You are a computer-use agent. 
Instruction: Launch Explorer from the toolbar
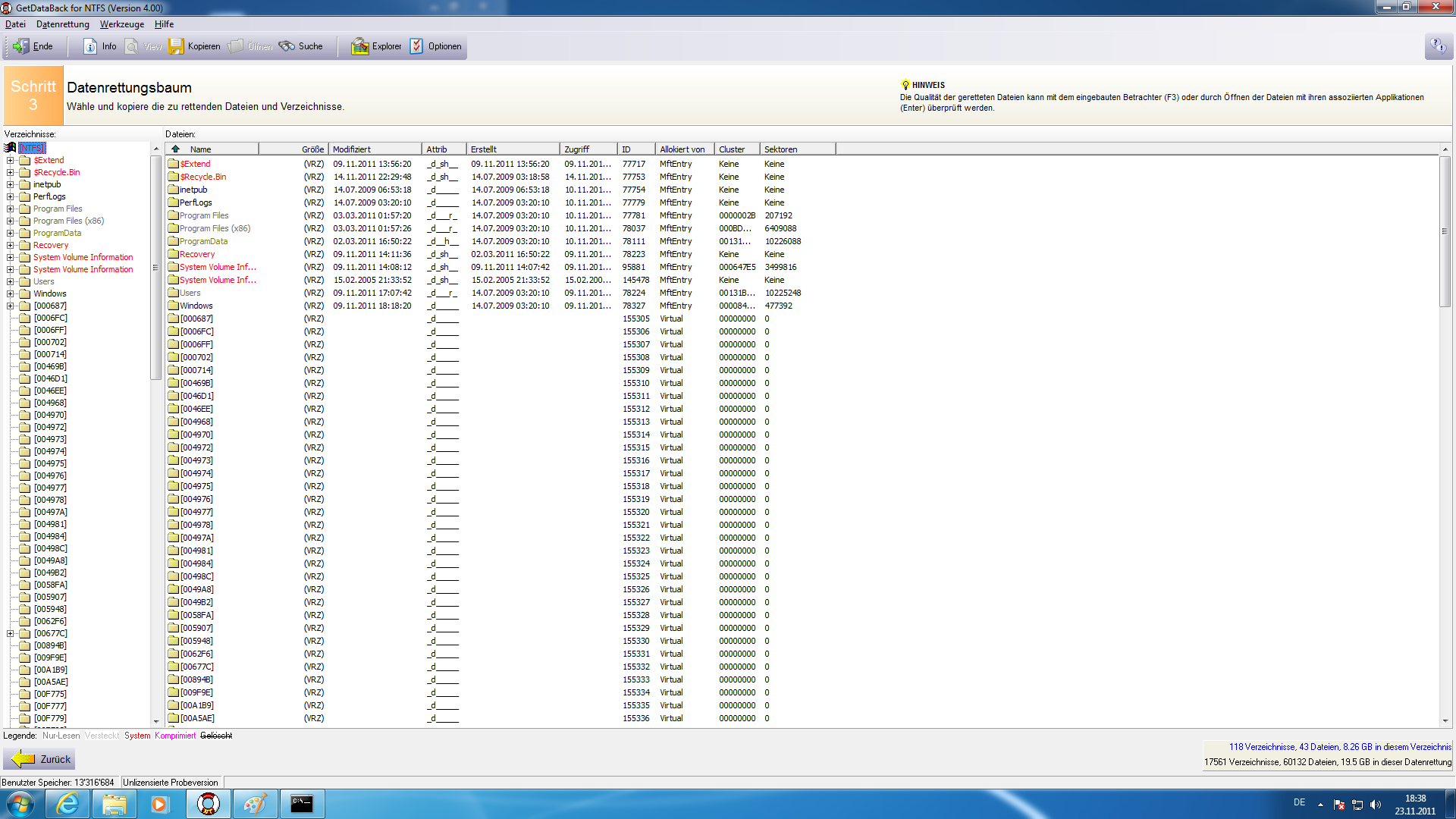coord(359,46)
